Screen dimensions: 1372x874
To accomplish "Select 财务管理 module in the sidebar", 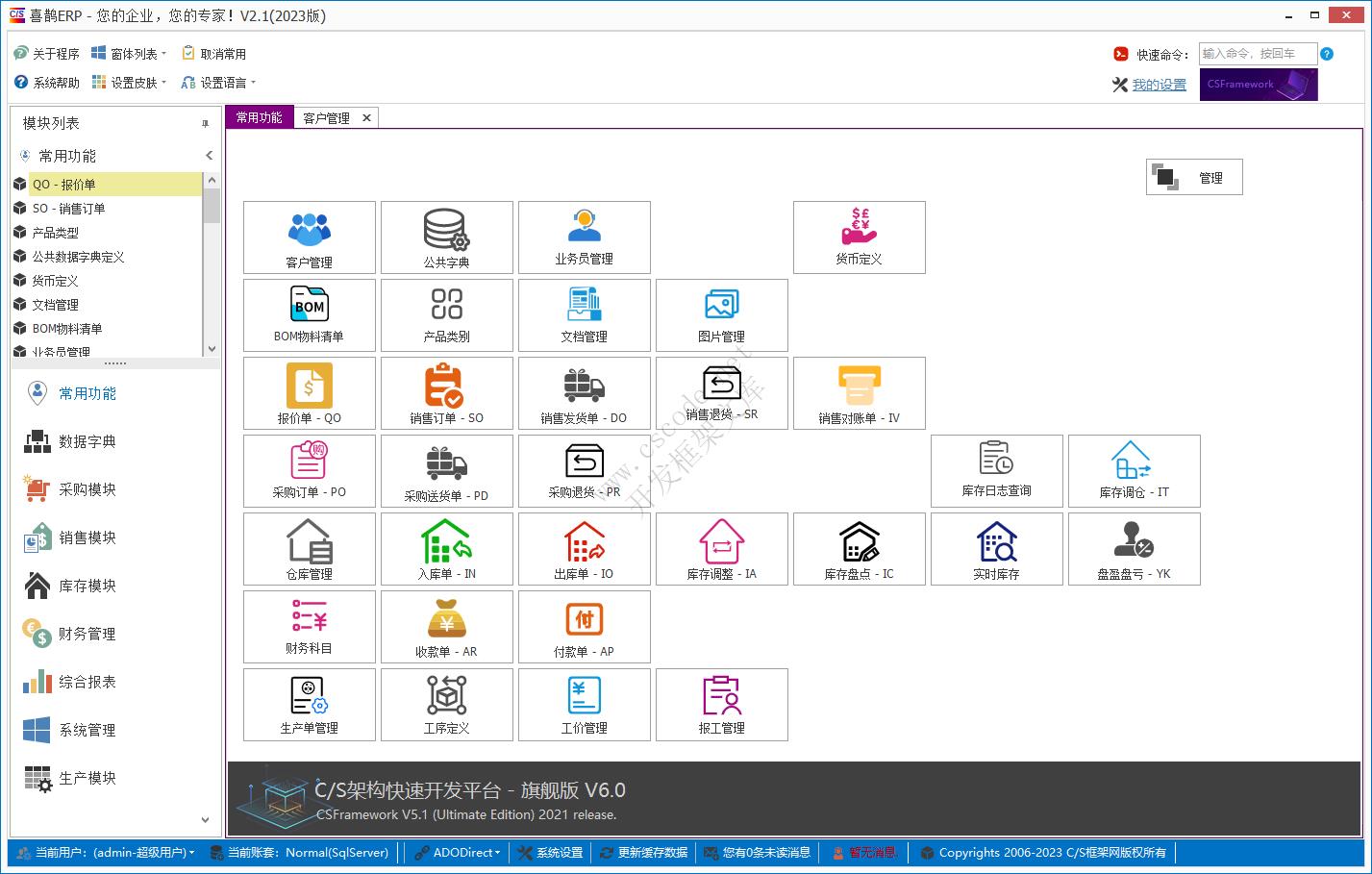I will pyautogui.click(x=87, y=634).
